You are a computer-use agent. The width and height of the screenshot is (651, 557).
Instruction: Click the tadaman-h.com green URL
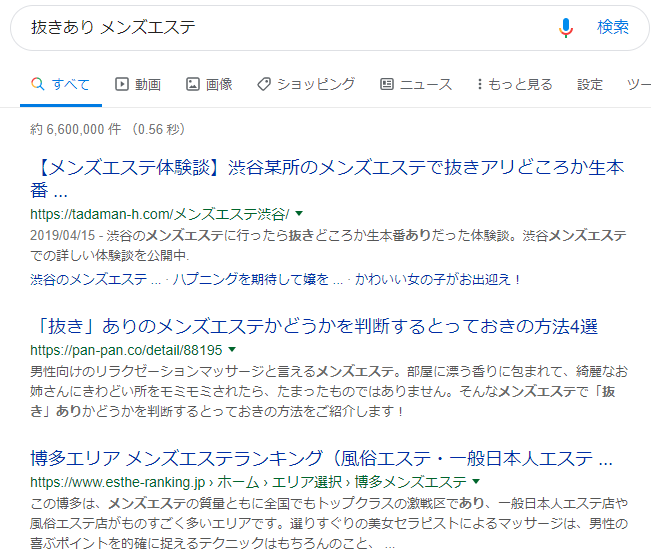[160, 214]
